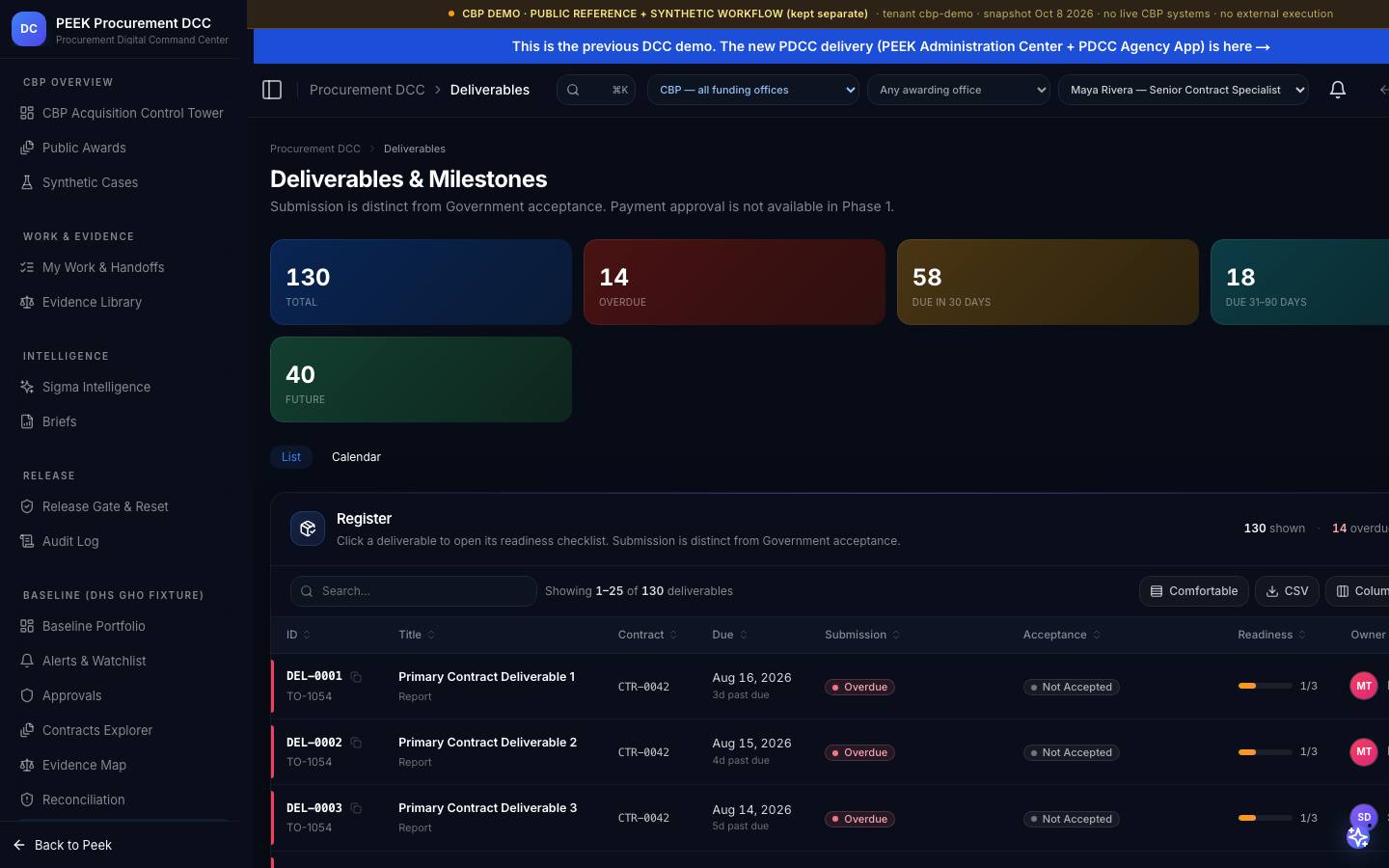Open CBP Acquisition Control Tower
The width and height of the screenshot is (1389, 868).
click(x=122, y=113)
